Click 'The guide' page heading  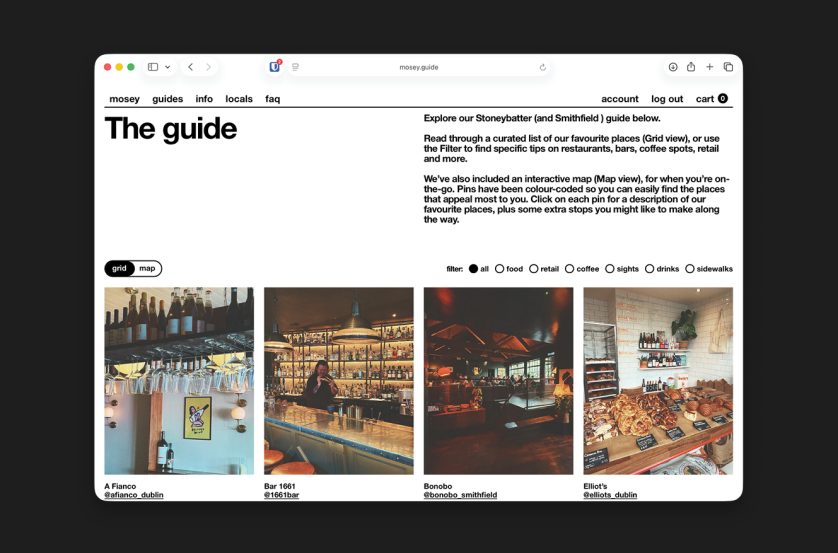pos(171,129)
